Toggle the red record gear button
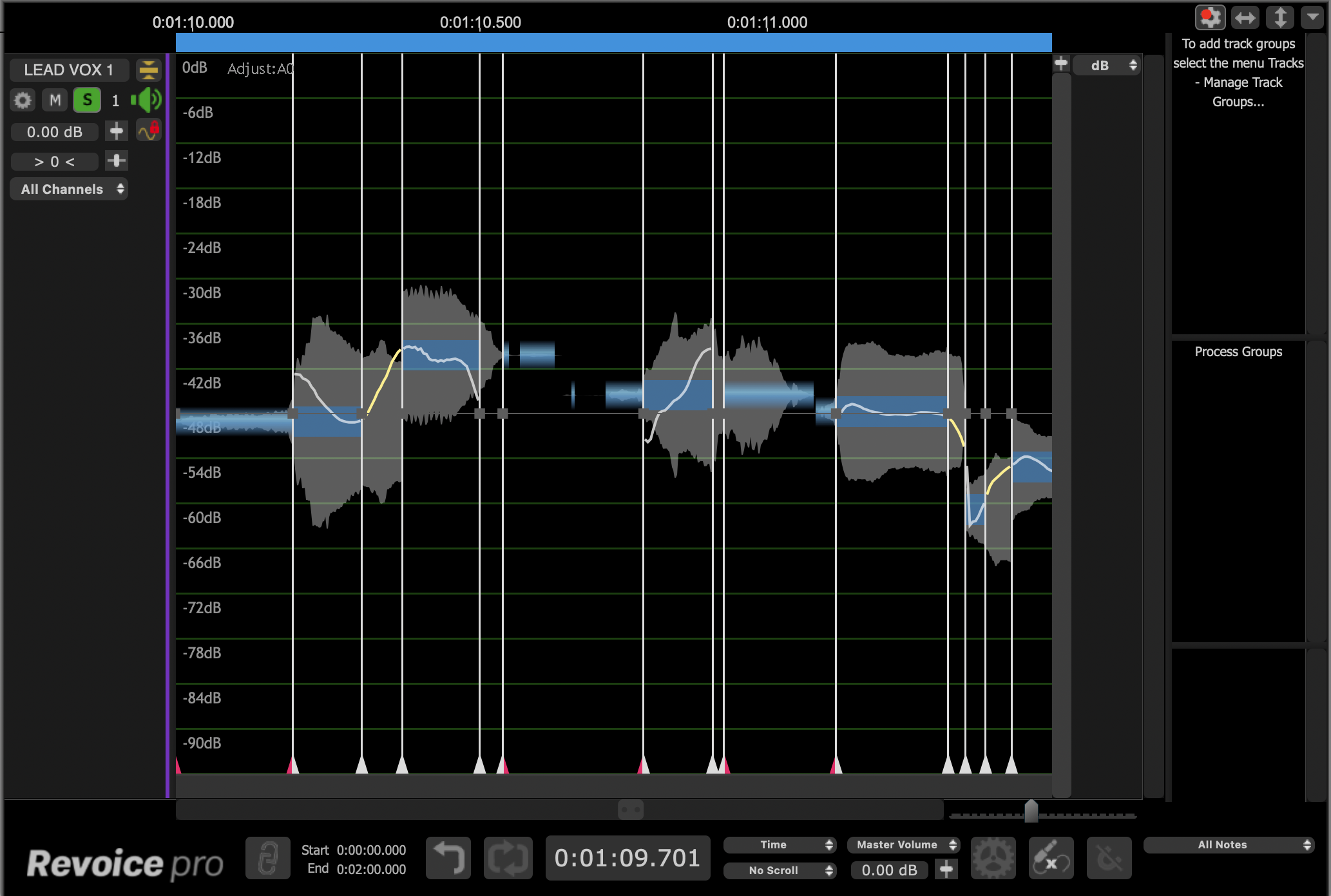This screenshot has width=1331, height=896. click(1210, 17)
